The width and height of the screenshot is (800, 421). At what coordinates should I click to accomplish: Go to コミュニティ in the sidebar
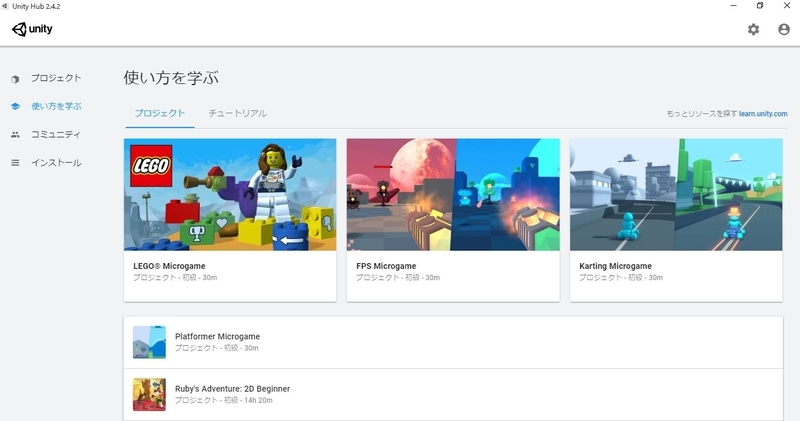pyautogui.click(x=56, y=134)
